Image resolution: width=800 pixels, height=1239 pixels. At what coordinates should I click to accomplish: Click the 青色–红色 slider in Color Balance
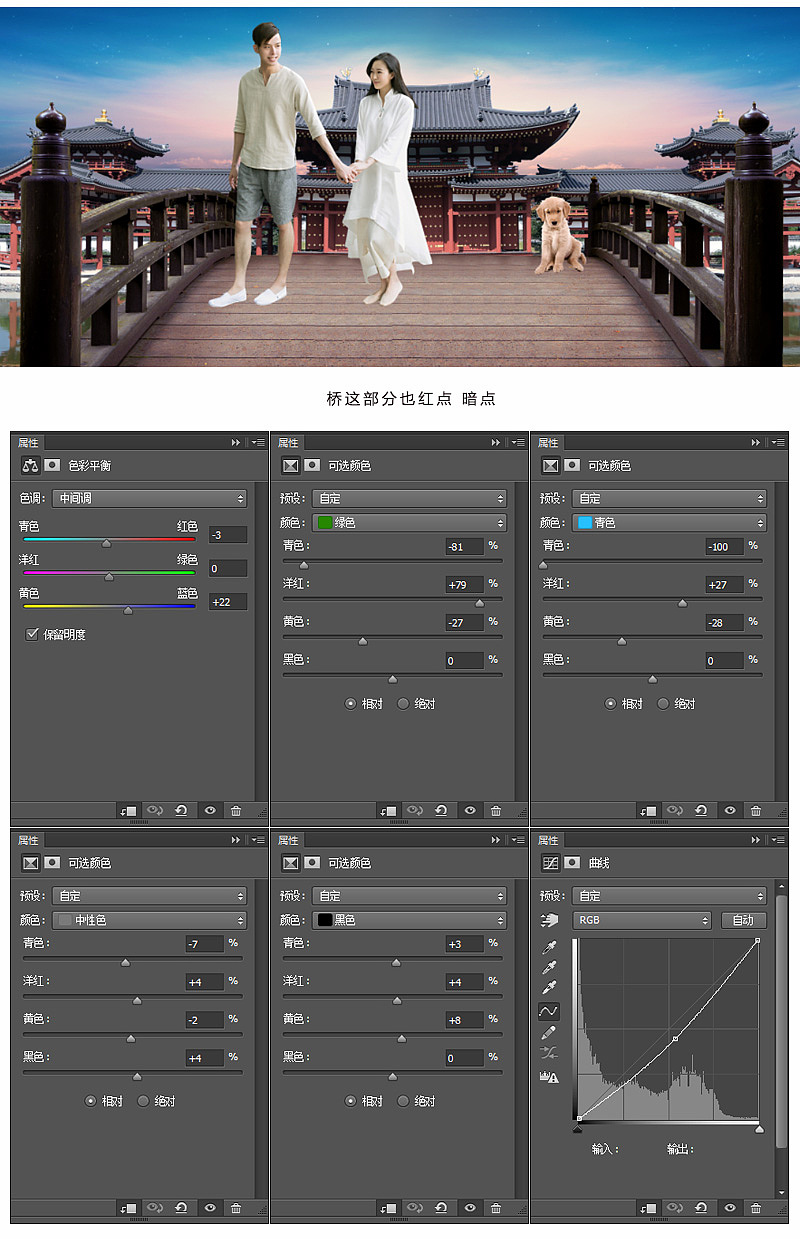(x=109, y=541)
